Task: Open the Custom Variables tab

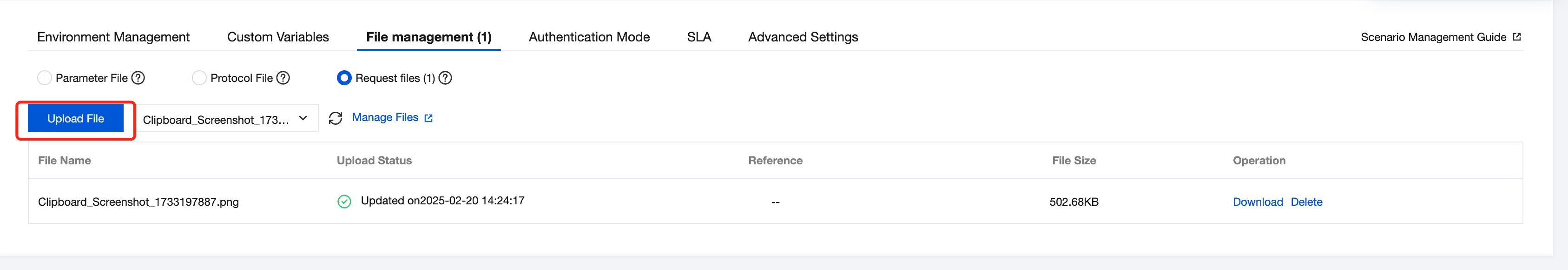Action: (x=277, y=37)
